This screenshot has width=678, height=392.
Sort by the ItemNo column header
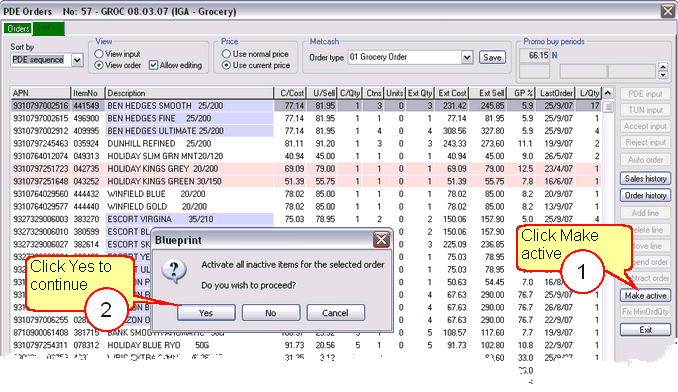[88, 93]
